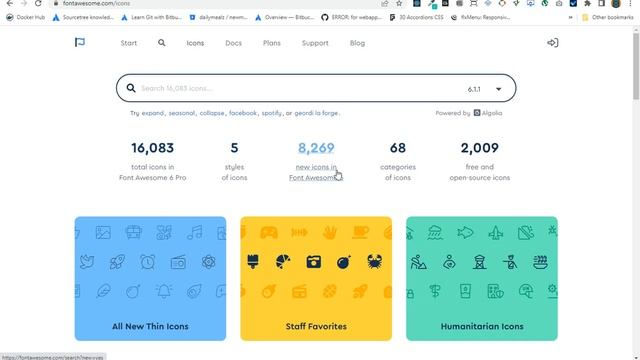Try the 'expand' search suggestion
The image size is (640, 360).
click(x=153, y=113)
